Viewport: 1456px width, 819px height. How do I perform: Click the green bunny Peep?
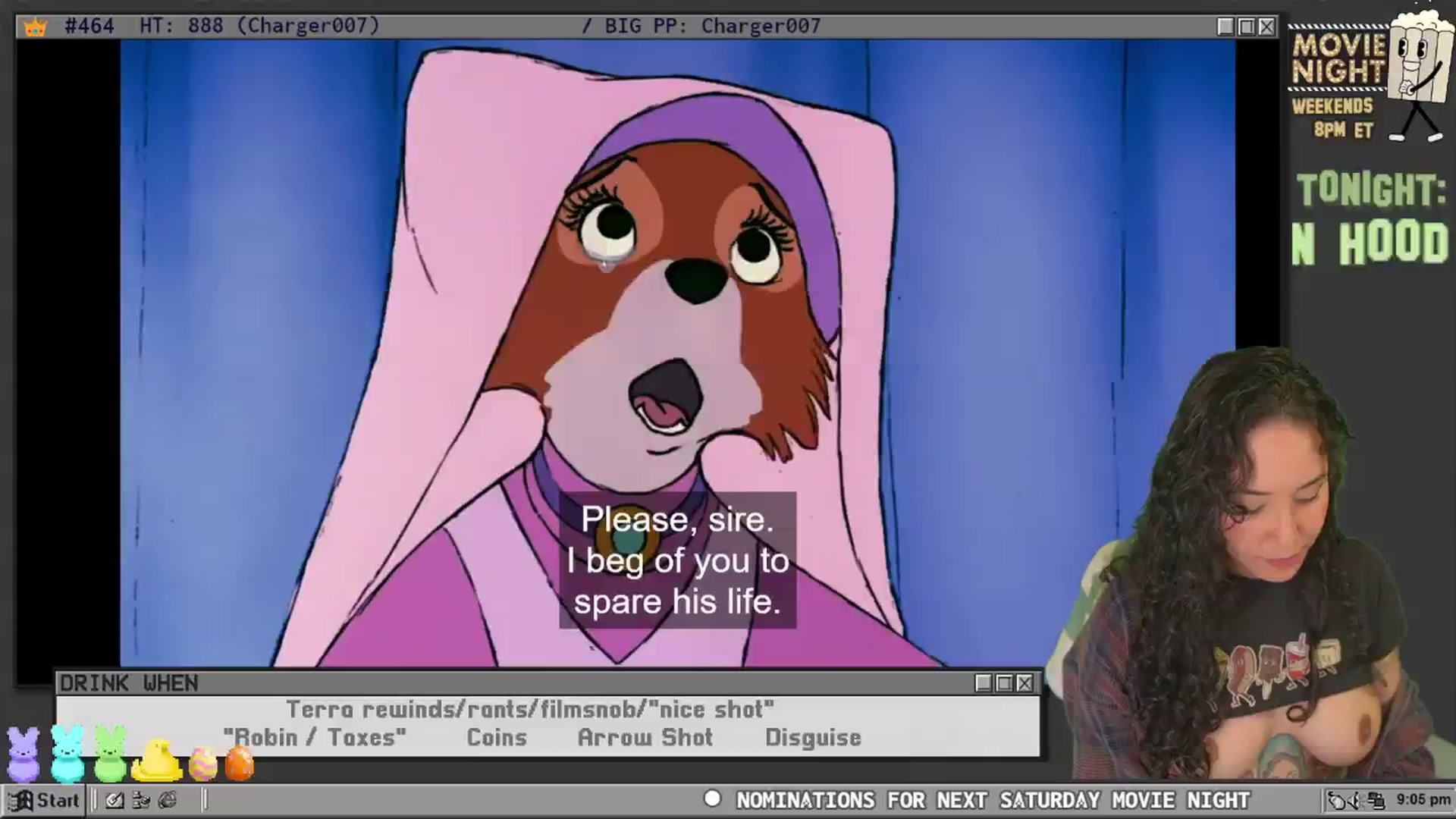[111, 754]
